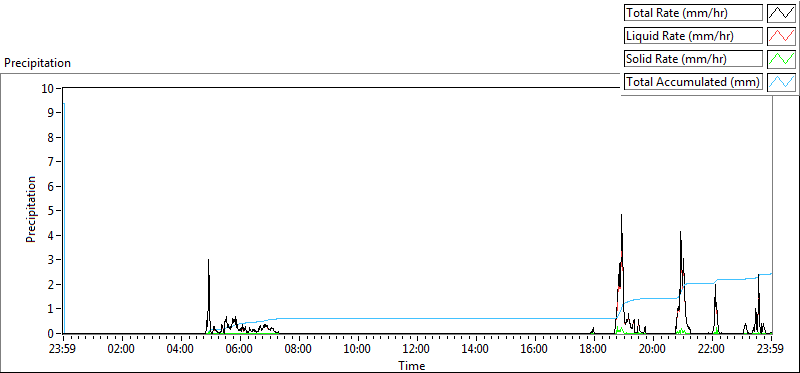800x373 pixels.
Task: Click the tallest precipitation peak near 19:00
Action: [621, 215]
